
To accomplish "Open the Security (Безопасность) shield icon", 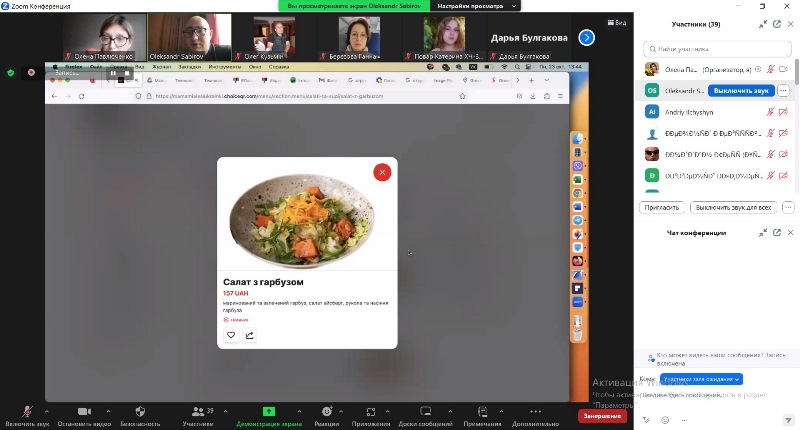I will pos(140,412).
